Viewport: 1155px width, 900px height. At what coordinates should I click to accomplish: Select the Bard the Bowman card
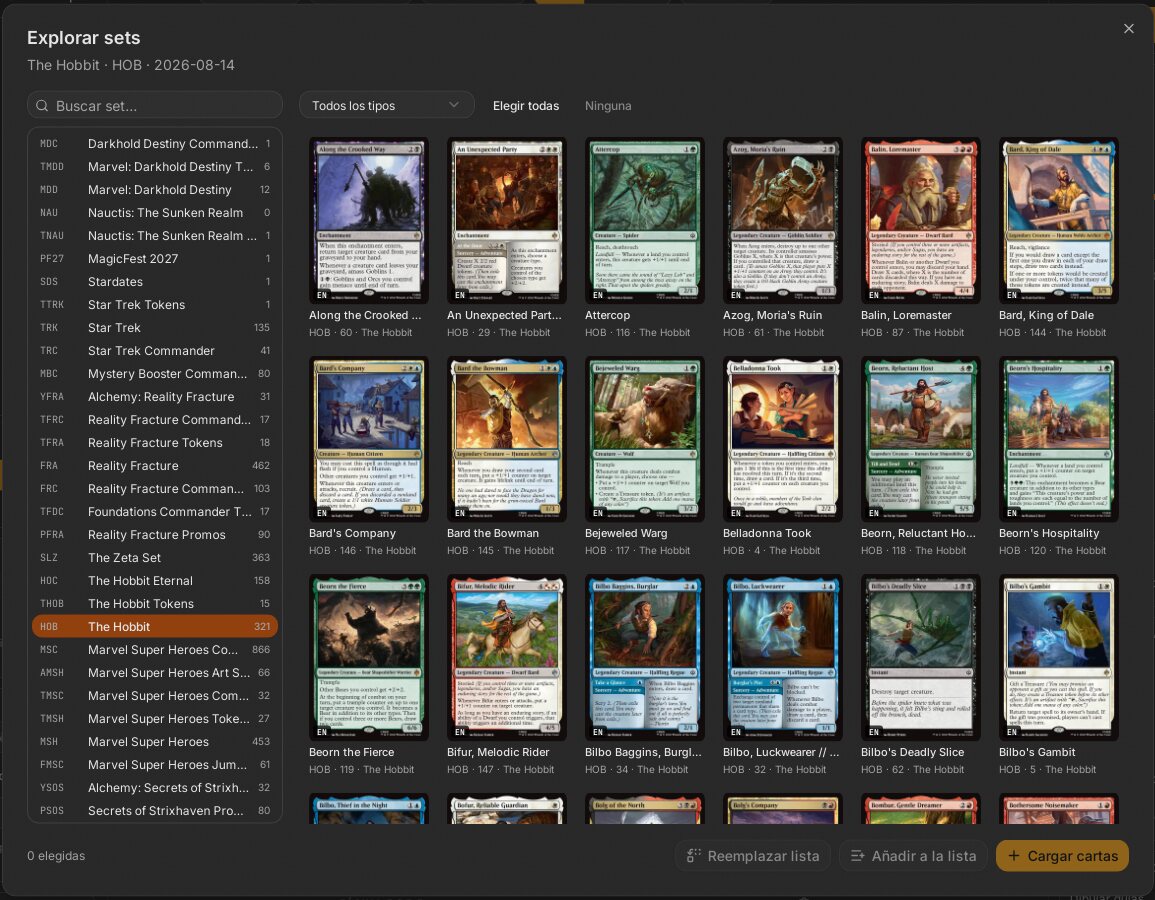[x=506, y=439]
